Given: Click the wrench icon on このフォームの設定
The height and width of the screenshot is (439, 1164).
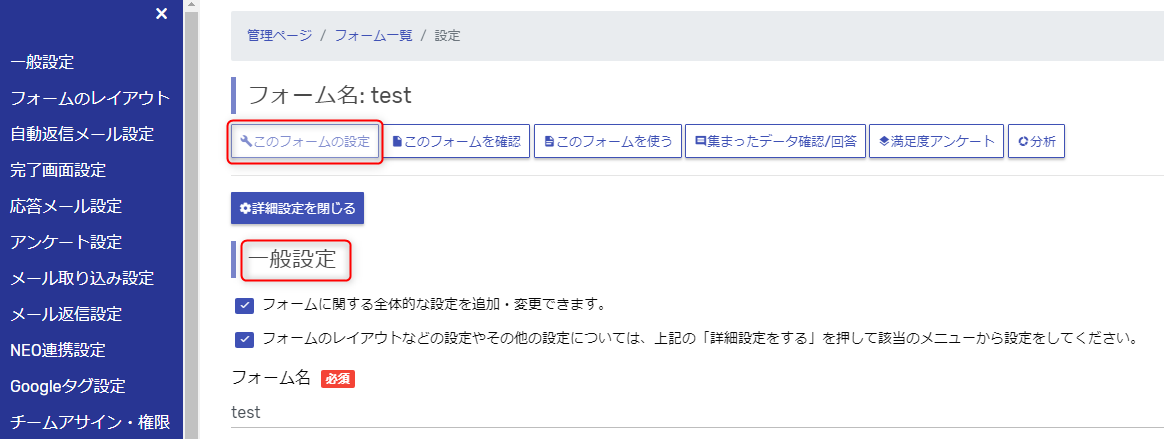Looking at the screenshot, I should [x=247, y=141].
